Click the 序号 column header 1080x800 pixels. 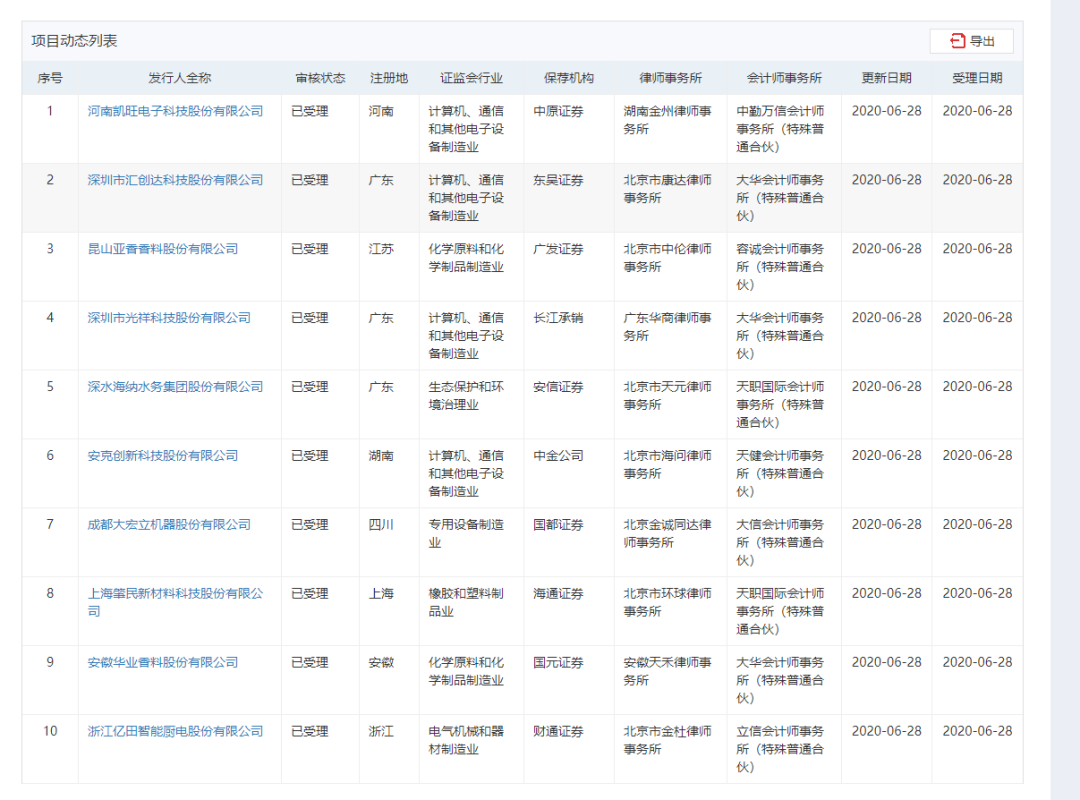click(x=50, y=78)
